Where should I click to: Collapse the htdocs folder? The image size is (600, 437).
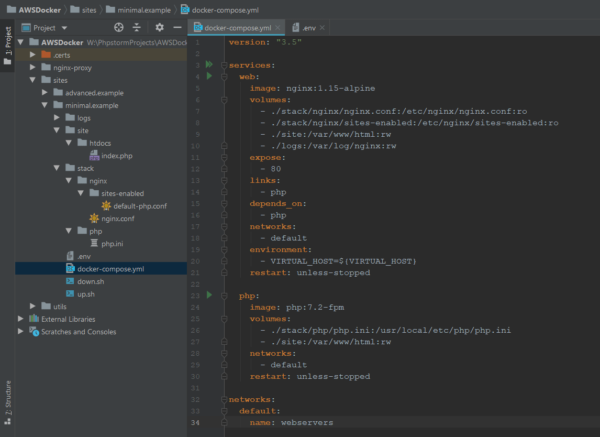point(68,143)
